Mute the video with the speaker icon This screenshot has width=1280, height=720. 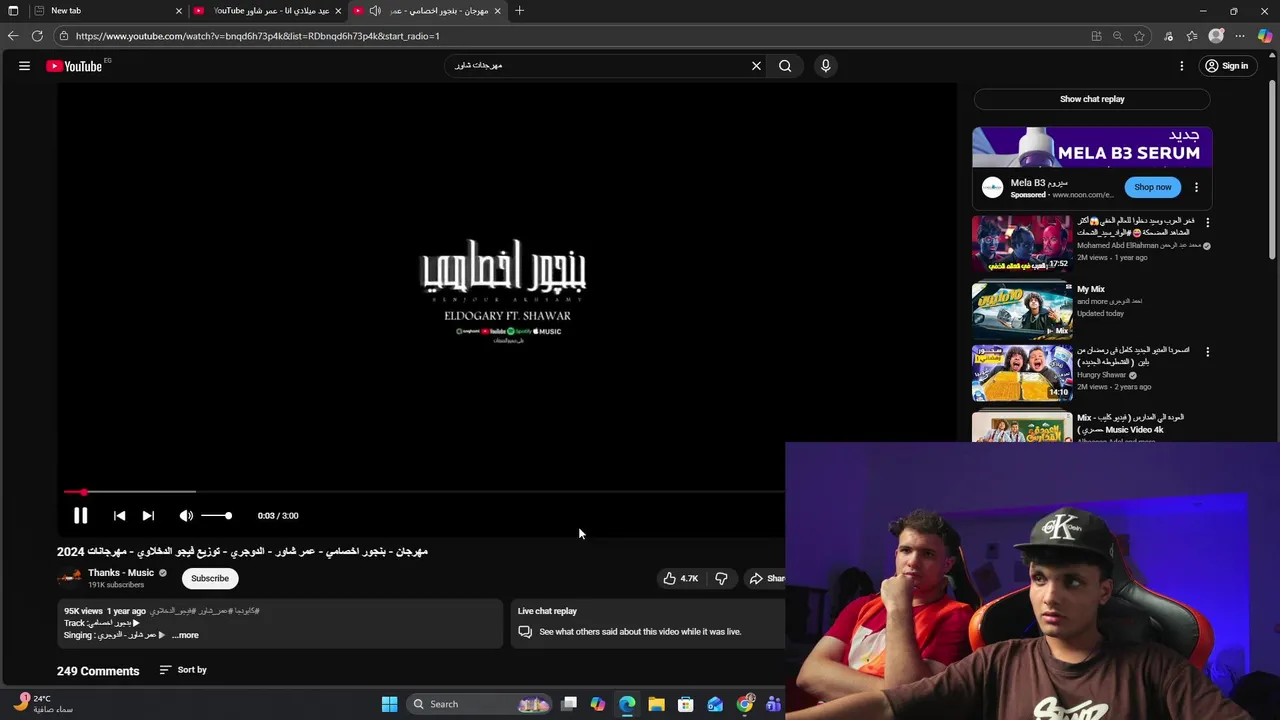pos(186,516)
